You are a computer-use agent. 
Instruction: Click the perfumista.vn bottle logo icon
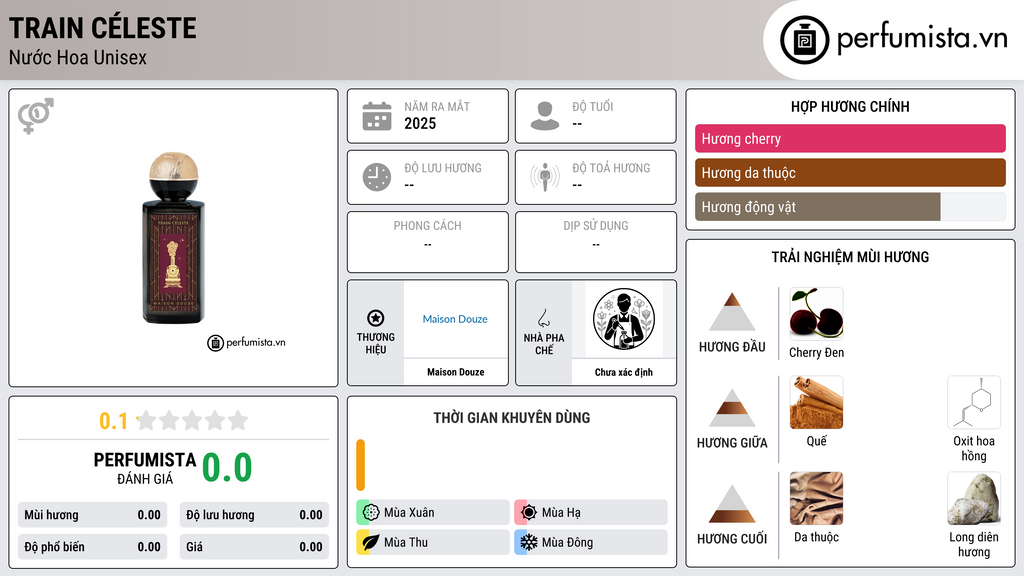[x=804, y=40]
